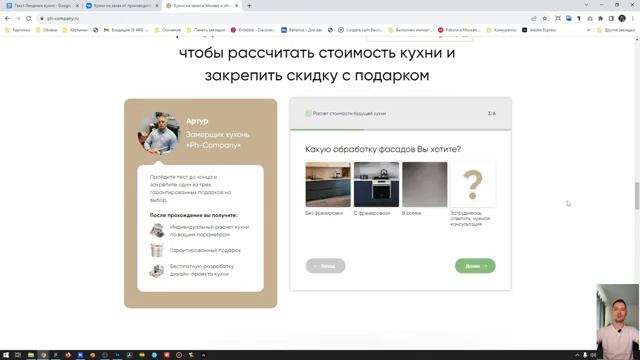This screenshot has height=360, width=640.
Task: Click Artur's profile photo
Action: click(x=158, y=133)
